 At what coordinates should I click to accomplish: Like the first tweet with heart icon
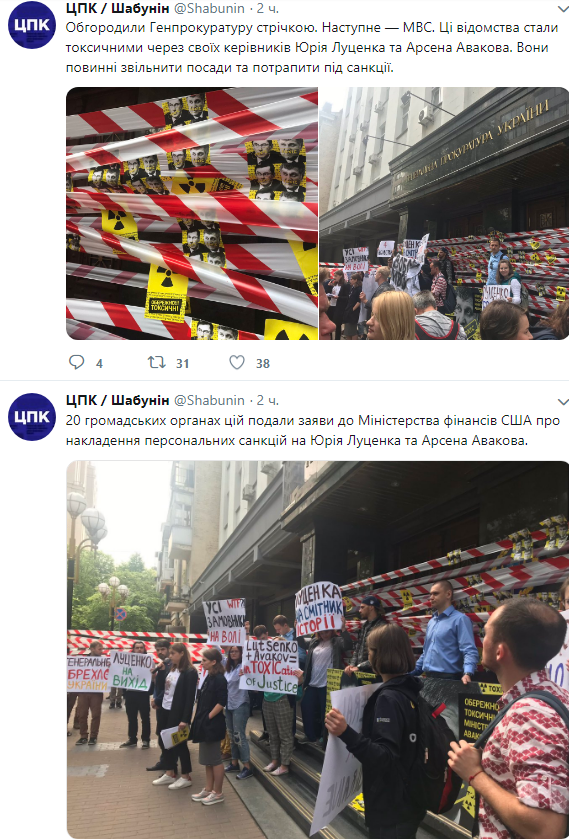pos(237,363)
